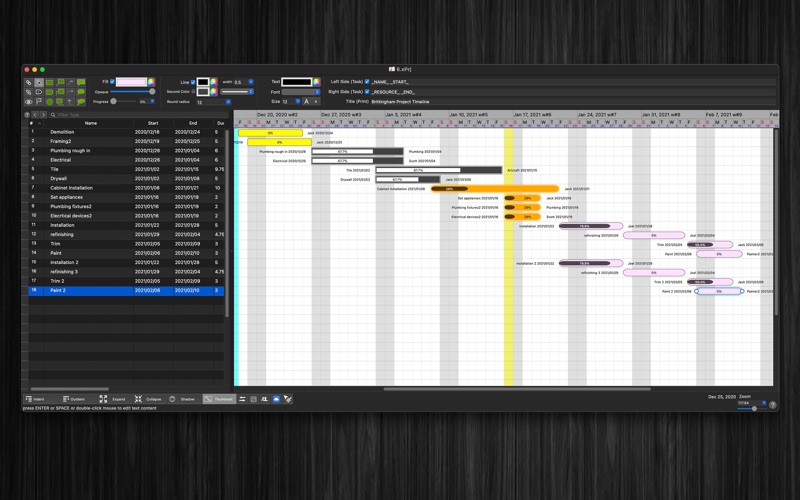Open the text Size dropdown
The height and width of the screenshot is (500, 800).
pos(298,102)
